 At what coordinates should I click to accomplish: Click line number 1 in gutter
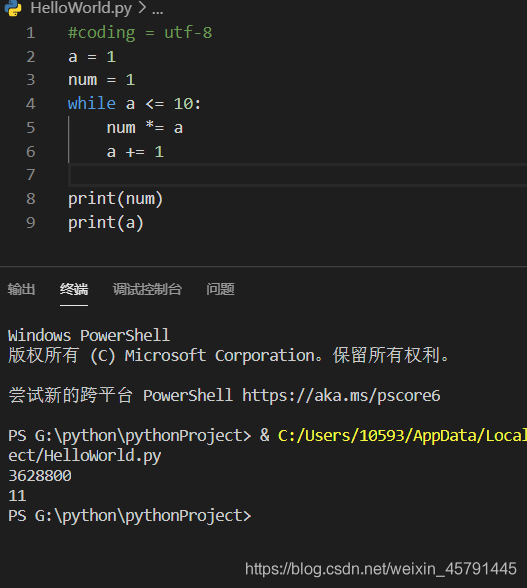pos(31,33)
